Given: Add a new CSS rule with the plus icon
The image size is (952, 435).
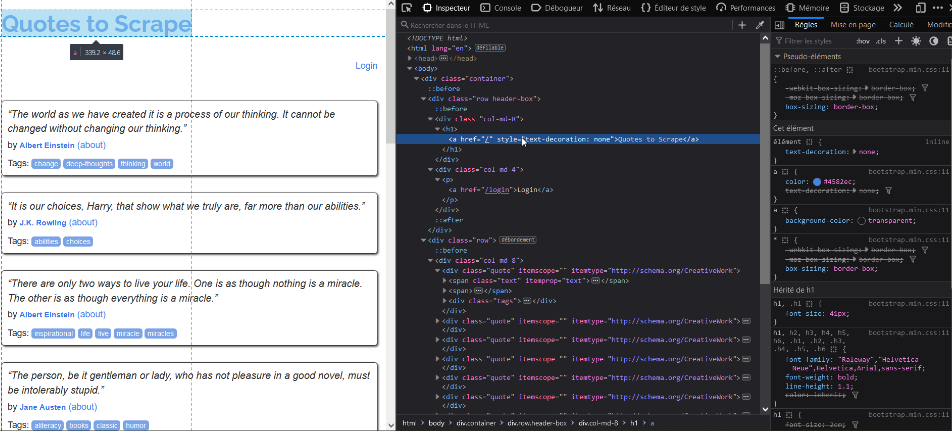Looking at the screenshot, I should pyautogui.click(x=899, y=41).
